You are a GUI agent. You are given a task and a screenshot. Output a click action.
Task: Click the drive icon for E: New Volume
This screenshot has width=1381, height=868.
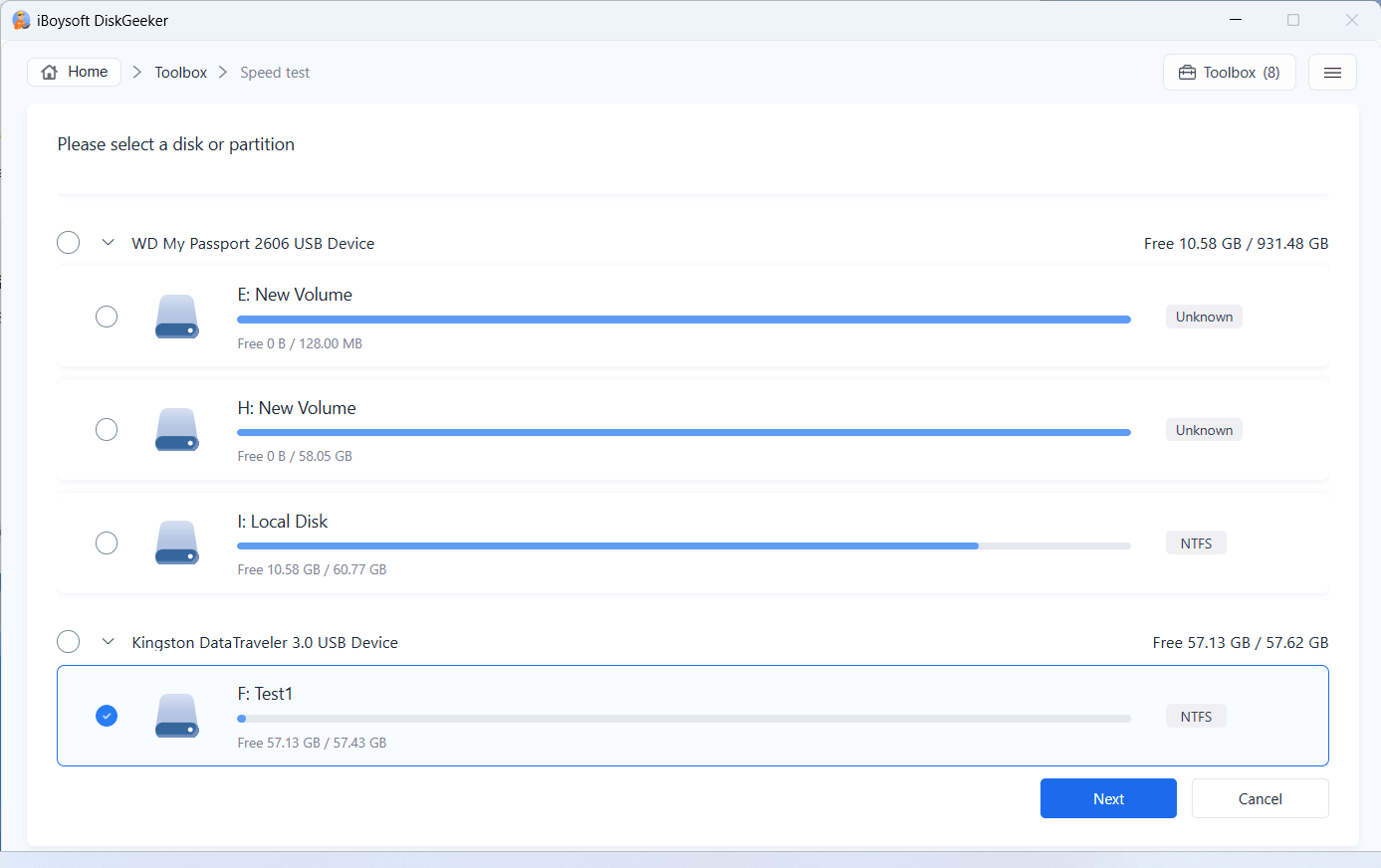coord(177,317)
